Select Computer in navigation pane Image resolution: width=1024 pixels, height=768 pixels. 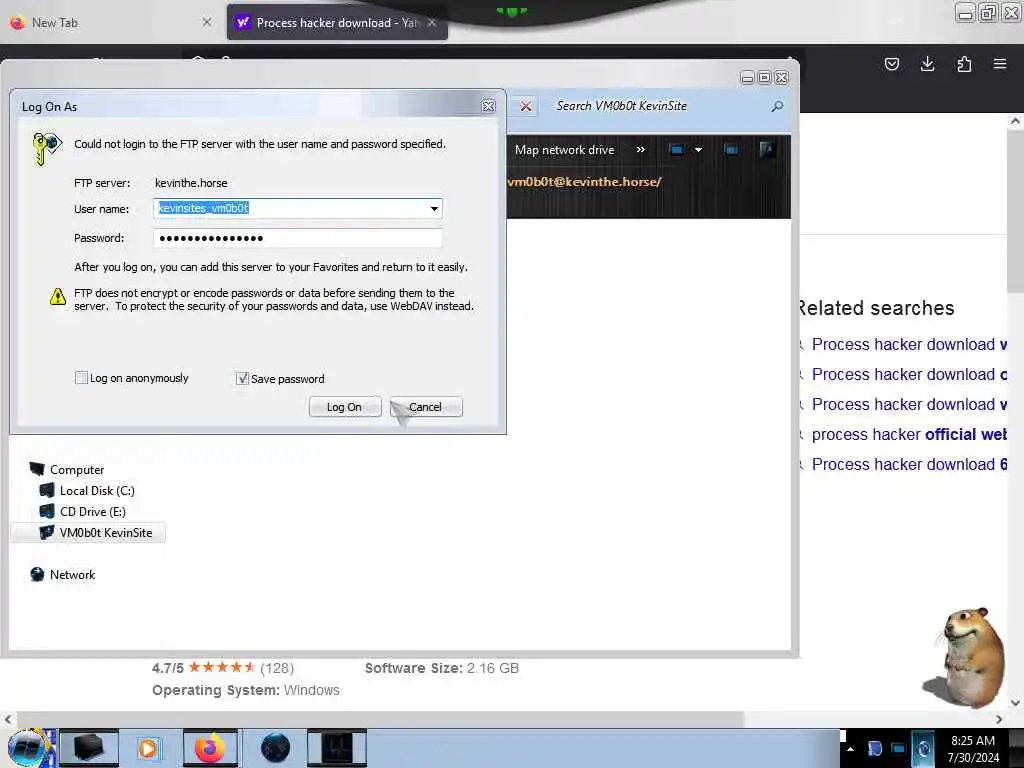(77, 470)
